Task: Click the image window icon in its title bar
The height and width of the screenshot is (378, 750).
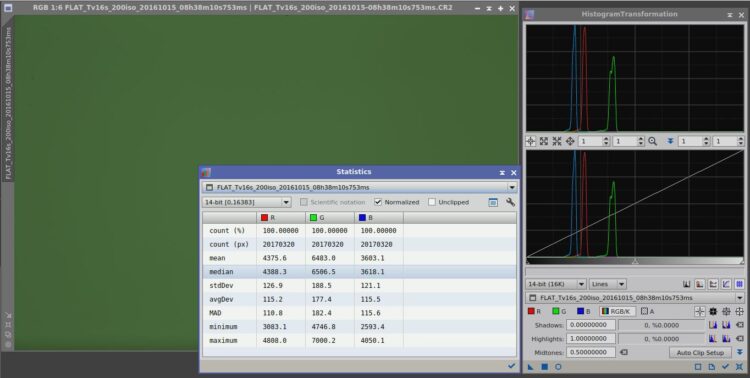Action: click(x=8, y=8)
